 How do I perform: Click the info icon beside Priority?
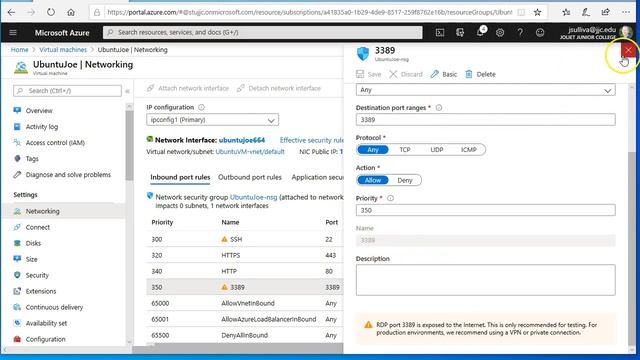391,198
